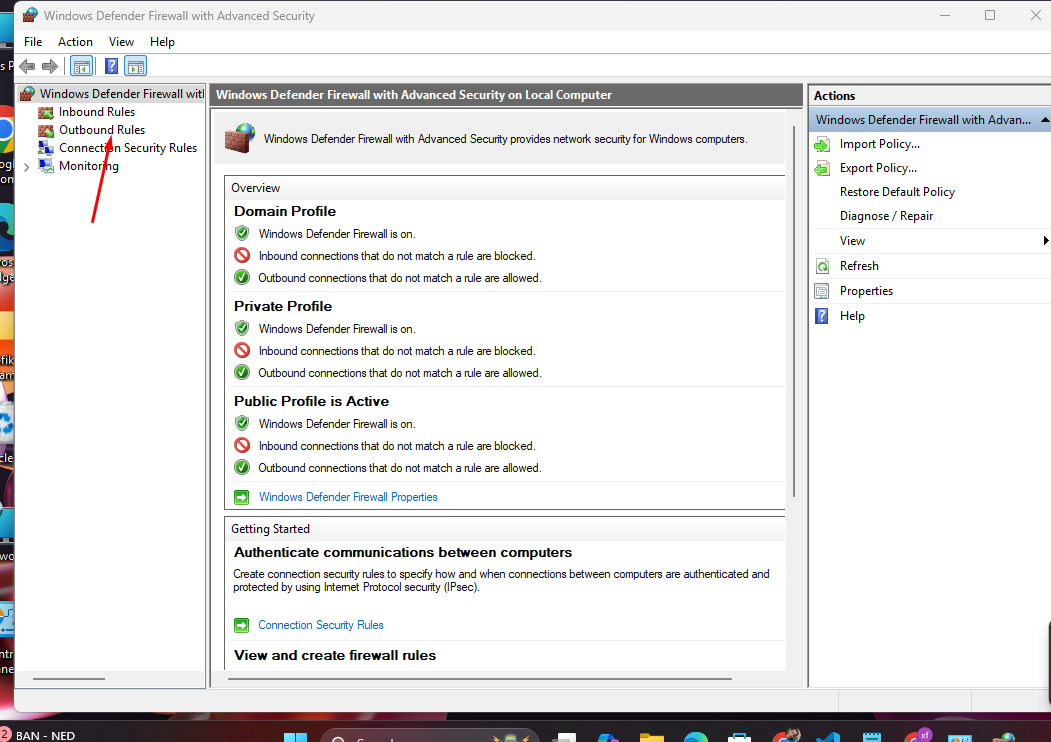The width and height of the screenshot is (1051, 742).
Task: Click the Back arrow toolbar icon
Action: pos(27,66)
